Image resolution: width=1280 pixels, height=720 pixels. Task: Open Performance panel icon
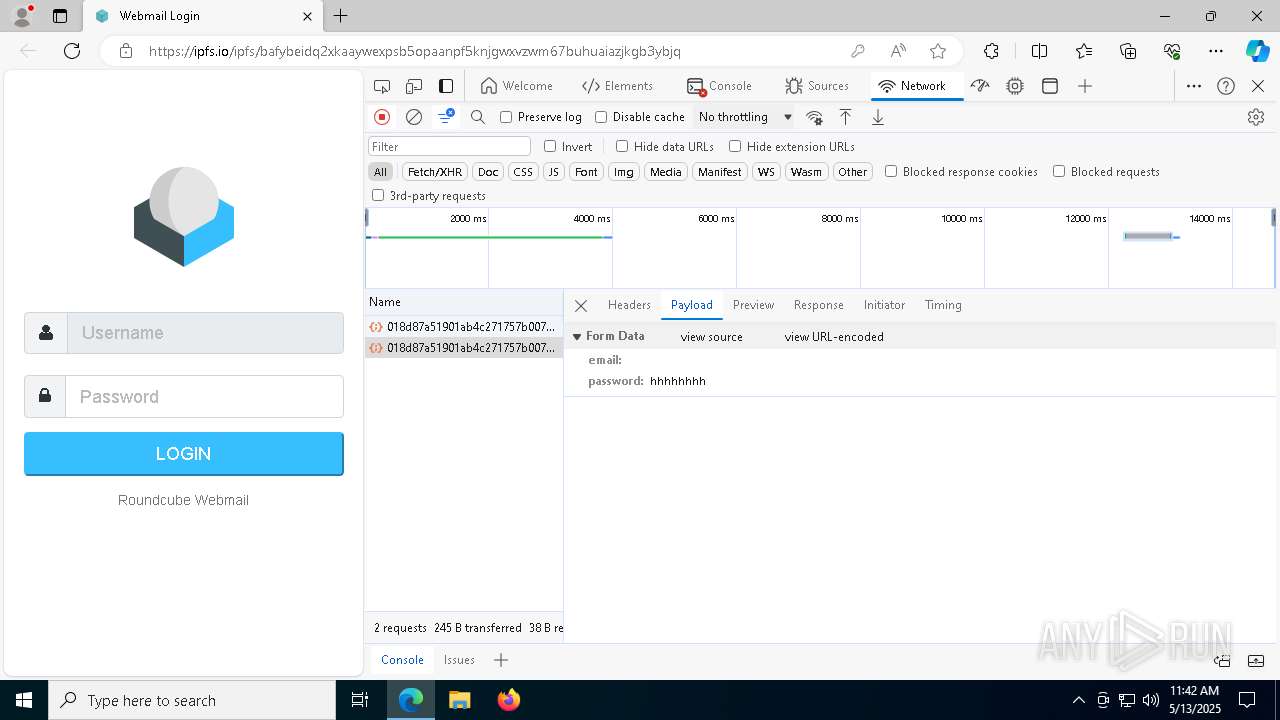click(980, 86)
